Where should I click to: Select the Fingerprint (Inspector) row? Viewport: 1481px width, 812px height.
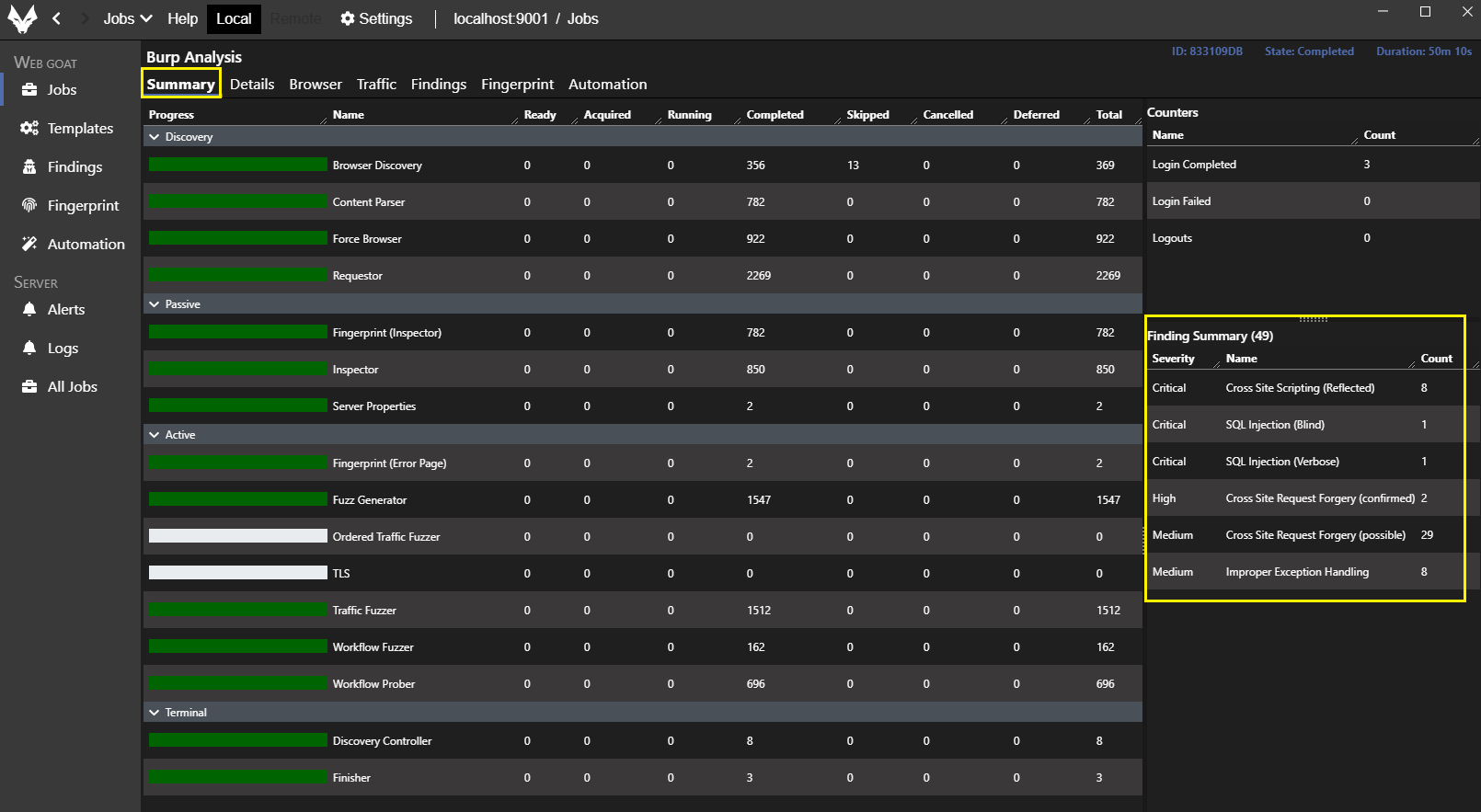[x=642, y=333]
